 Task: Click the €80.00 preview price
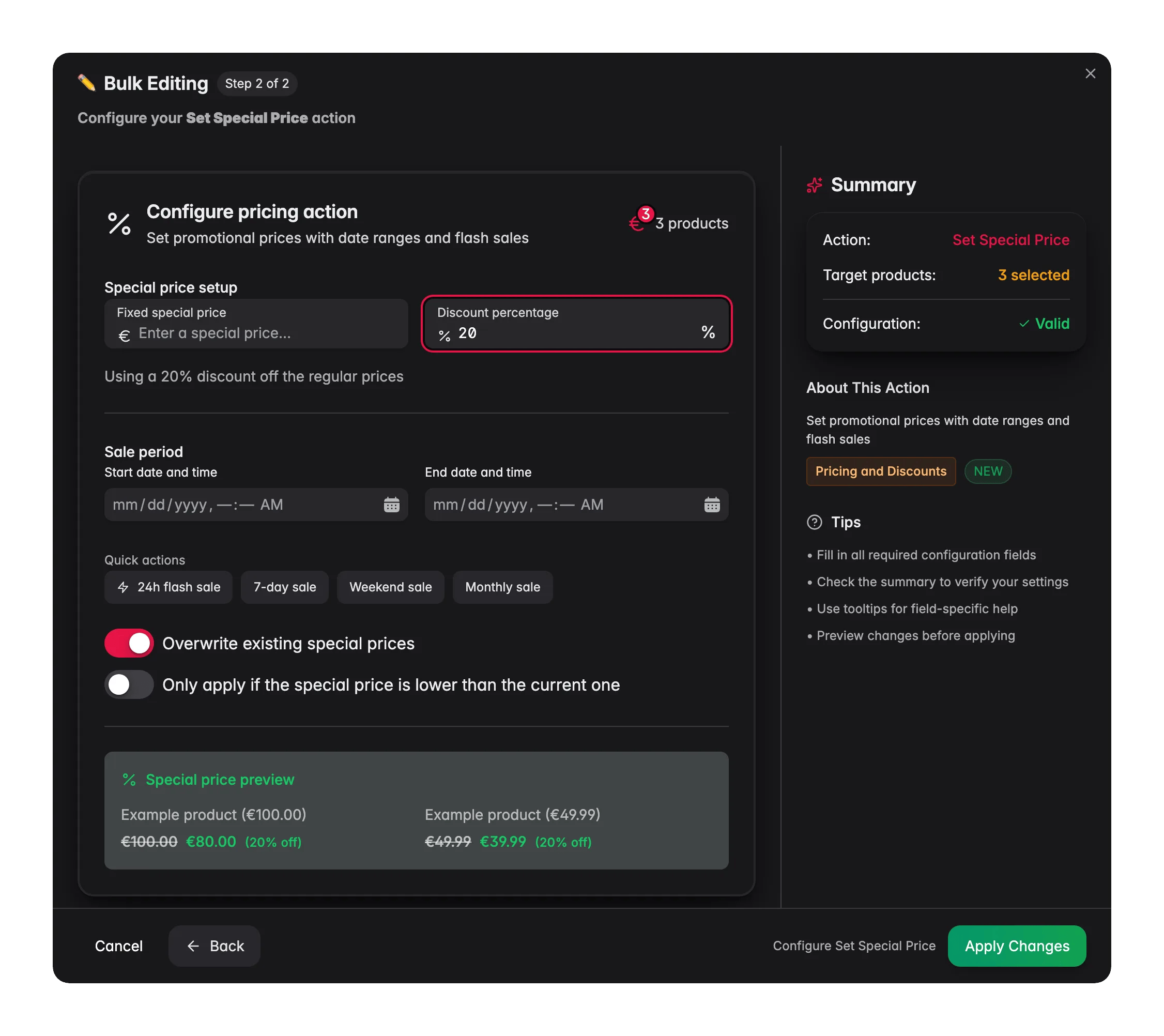(211, 842)
